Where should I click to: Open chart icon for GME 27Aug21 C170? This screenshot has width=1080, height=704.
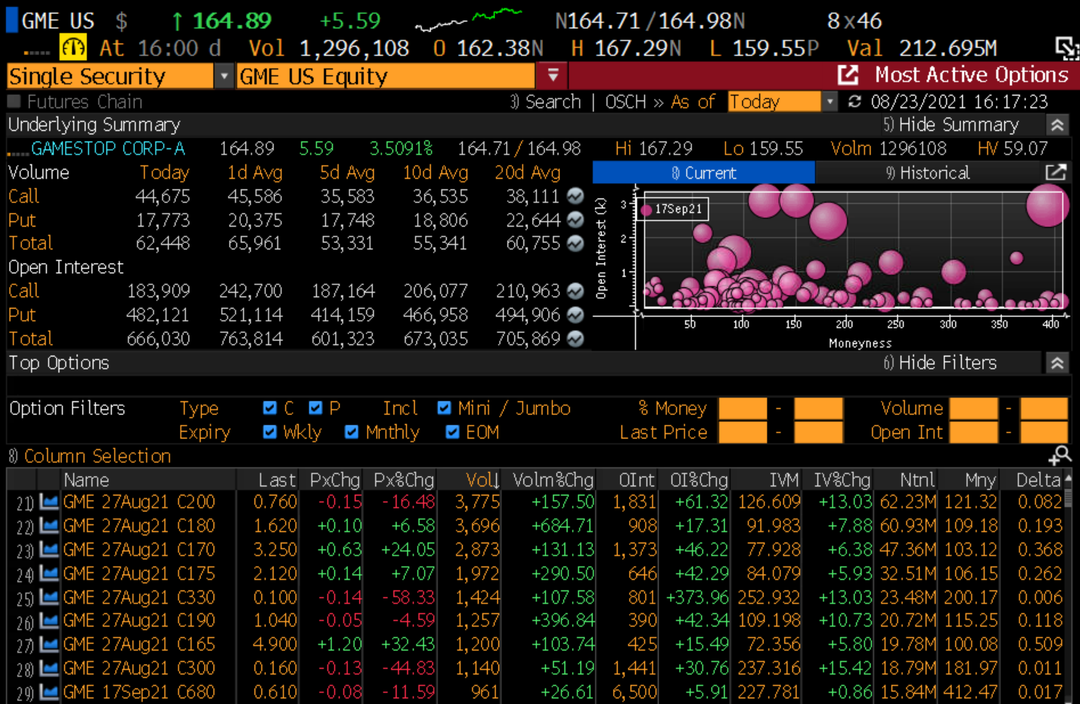[x=48, y=550]
